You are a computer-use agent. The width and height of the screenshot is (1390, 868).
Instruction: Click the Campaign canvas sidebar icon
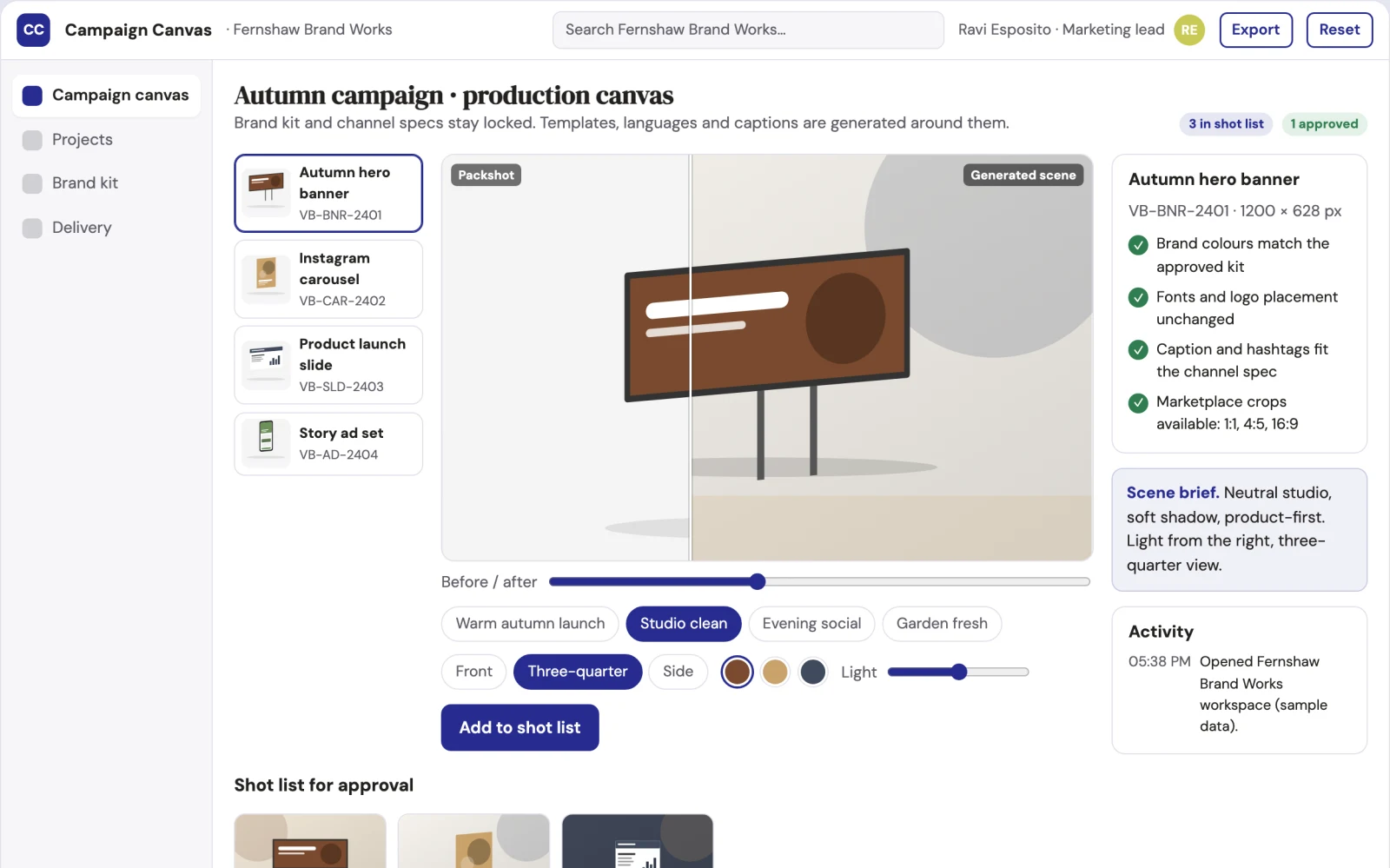(32, 96)
